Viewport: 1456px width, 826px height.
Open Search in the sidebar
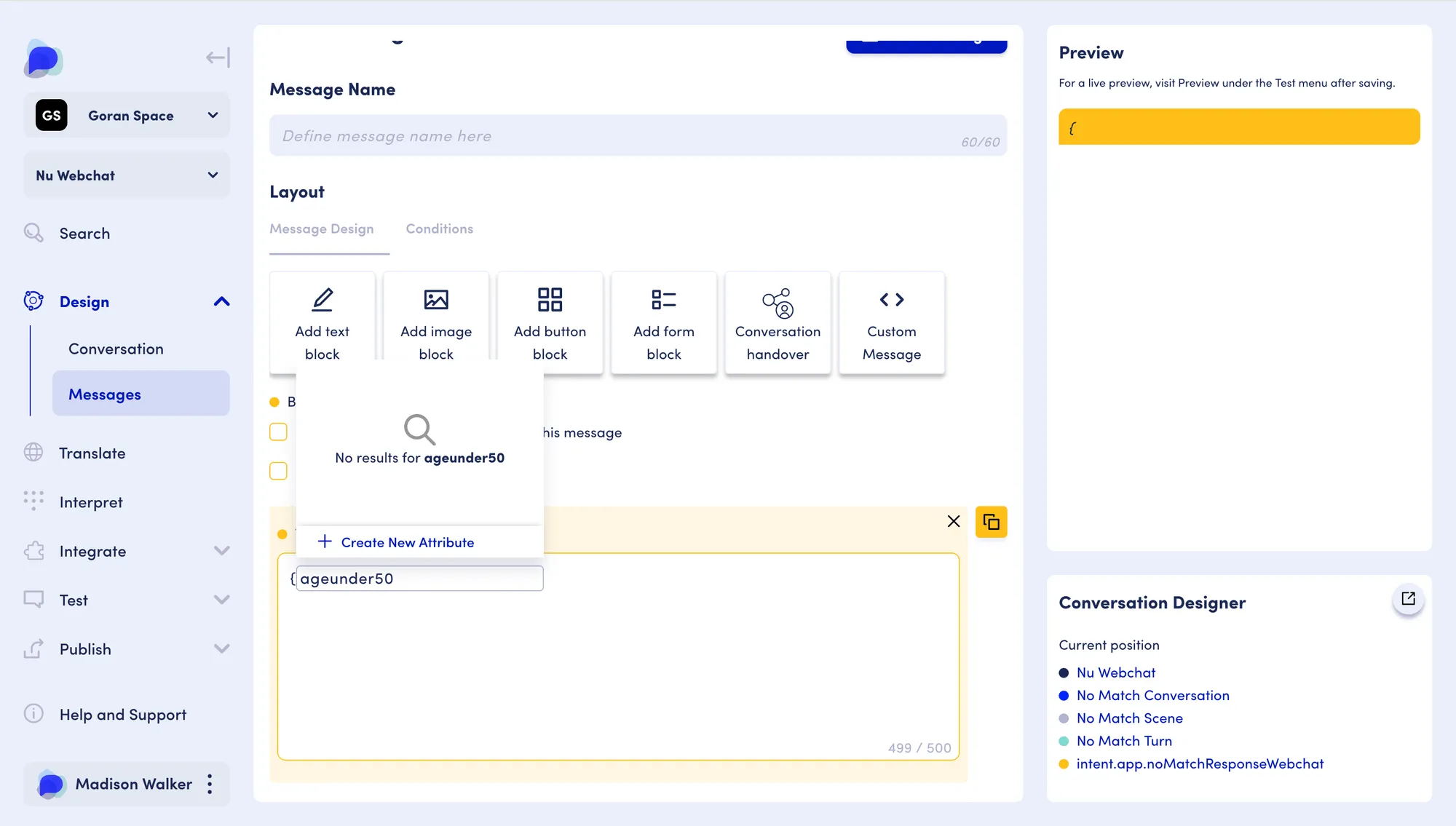click(x=84, y=234)
